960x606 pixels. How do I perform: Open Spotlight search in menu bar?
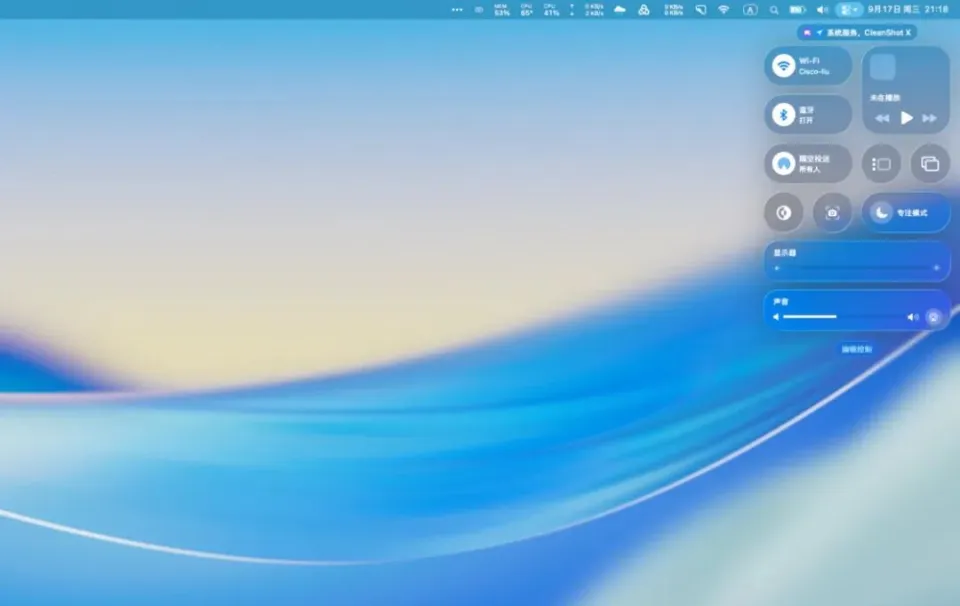pos(773,10)
